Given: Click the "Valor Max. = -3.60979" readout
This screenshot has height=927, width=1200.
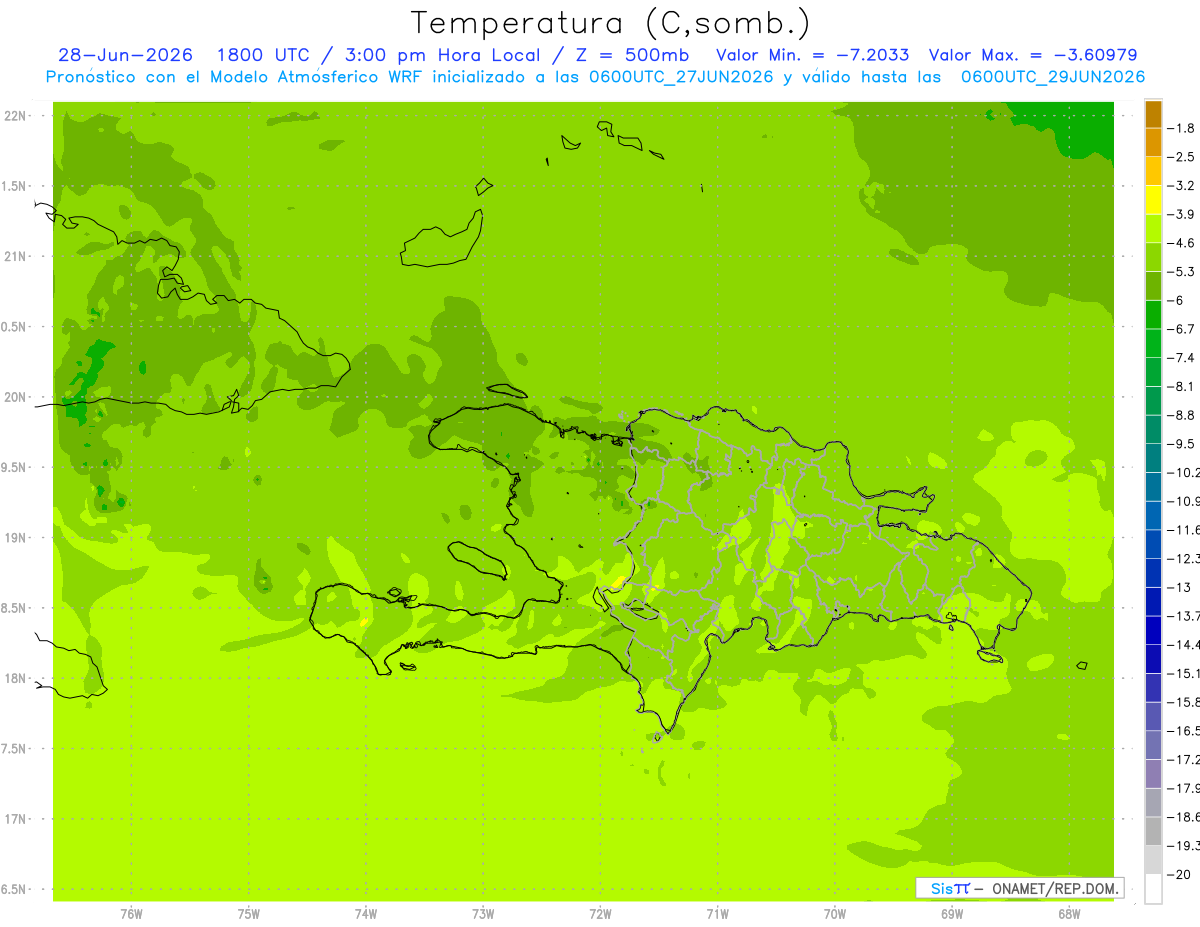Looking at the screenshot, I should tap(1033, 55).
